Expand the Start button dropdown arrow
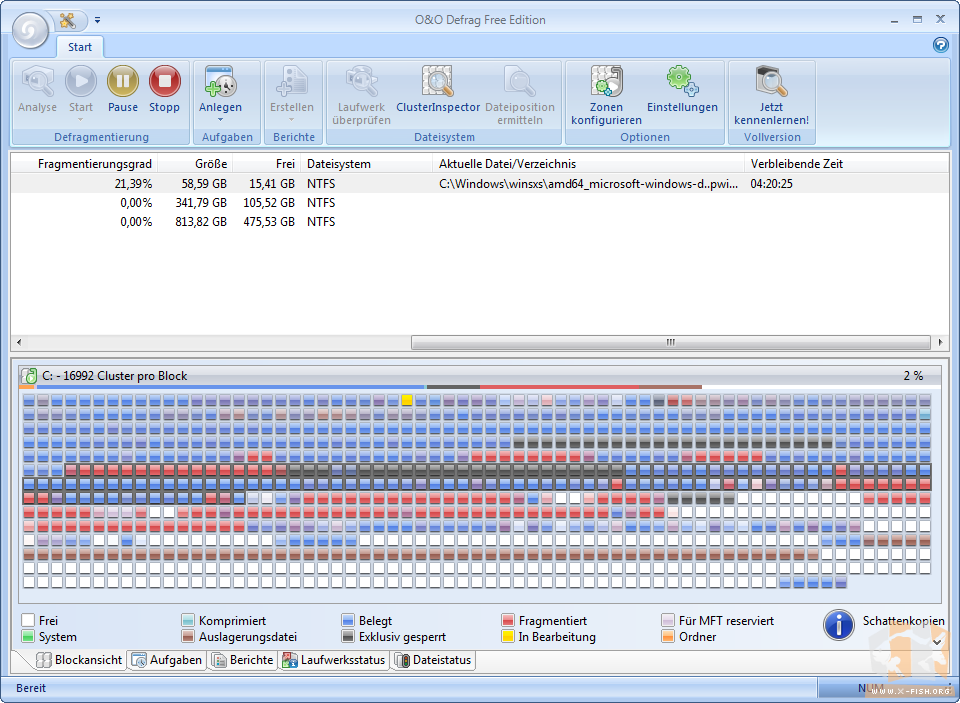The width and height of the screenshot is (960, 703). [x=81, y=119]
